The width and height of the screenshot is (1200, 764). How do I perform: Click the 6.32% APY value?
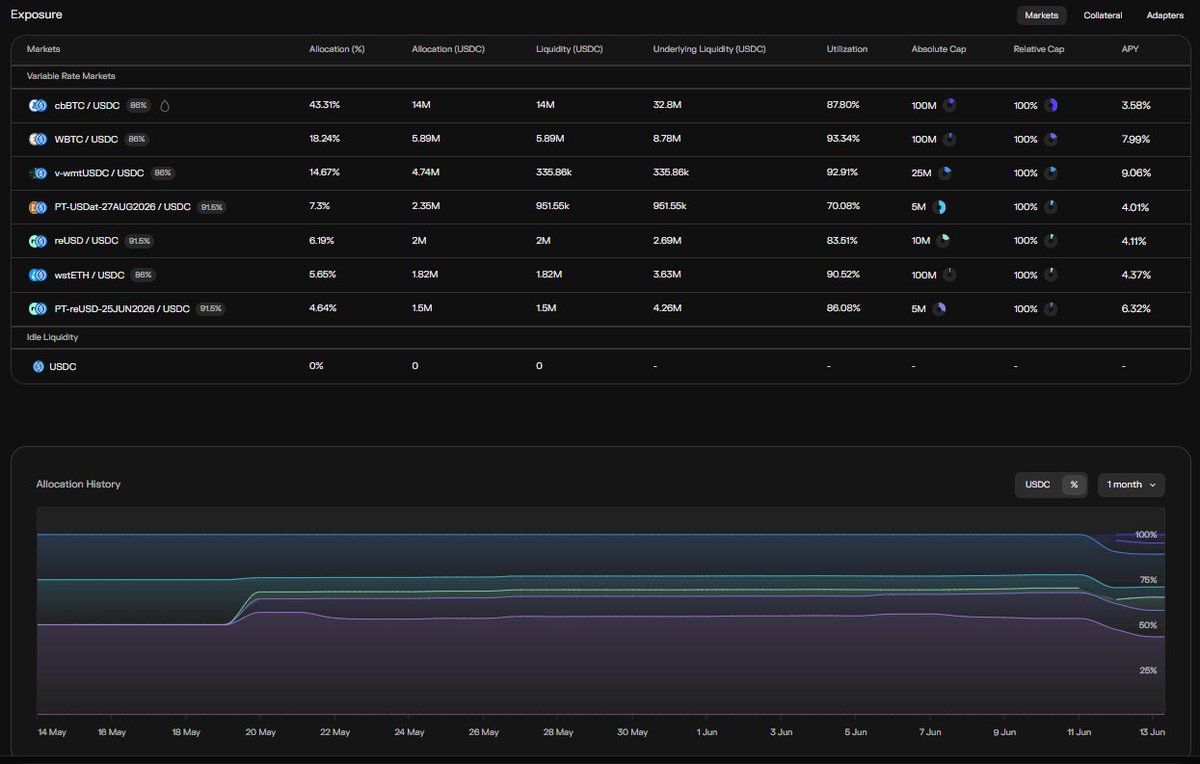pos(1136,309)
